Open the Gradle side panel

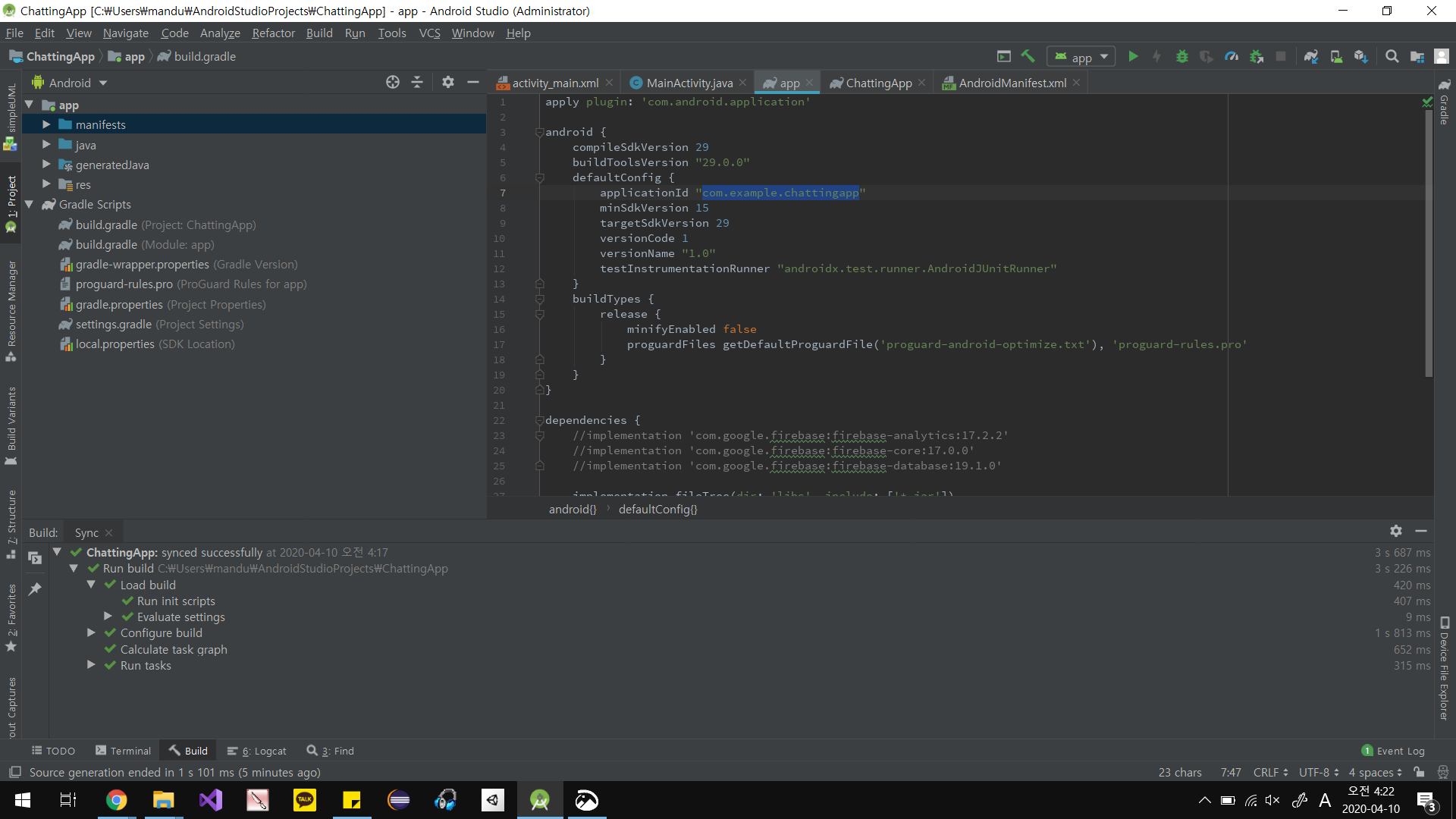1445,101
